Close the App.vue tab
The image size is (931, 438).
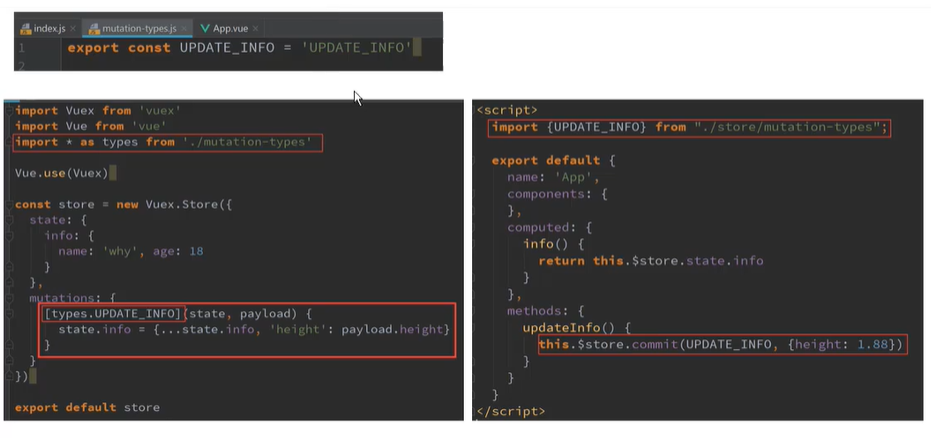click(x=255, y=28)
